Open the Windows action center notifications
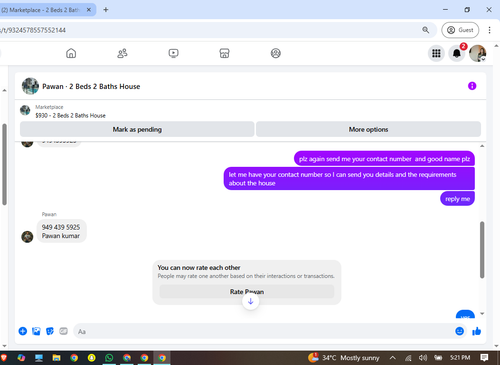The width and height of the screenshot is (500, 365). (484, 358)
